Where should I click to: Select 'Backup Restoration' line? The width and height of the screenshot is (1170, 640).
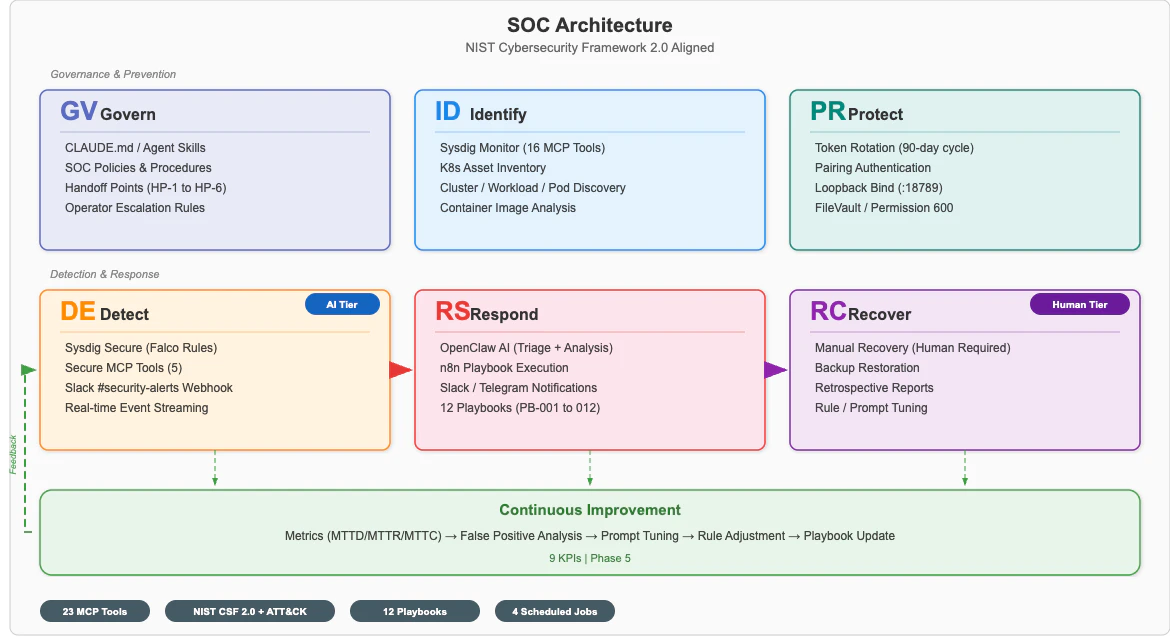coord(867,368)
